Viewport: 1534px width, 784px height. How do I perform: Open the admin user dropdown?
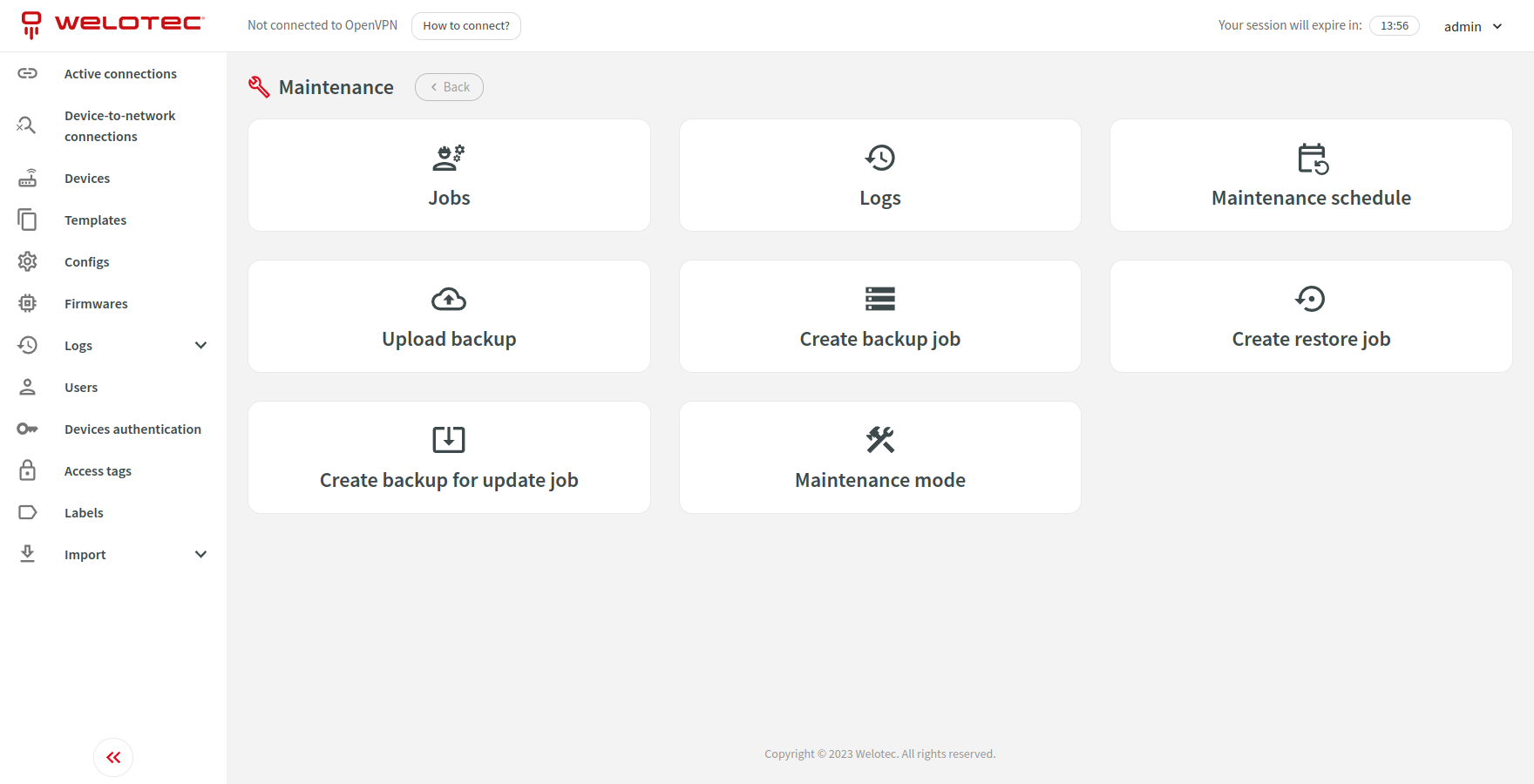tap(1473, 26)
